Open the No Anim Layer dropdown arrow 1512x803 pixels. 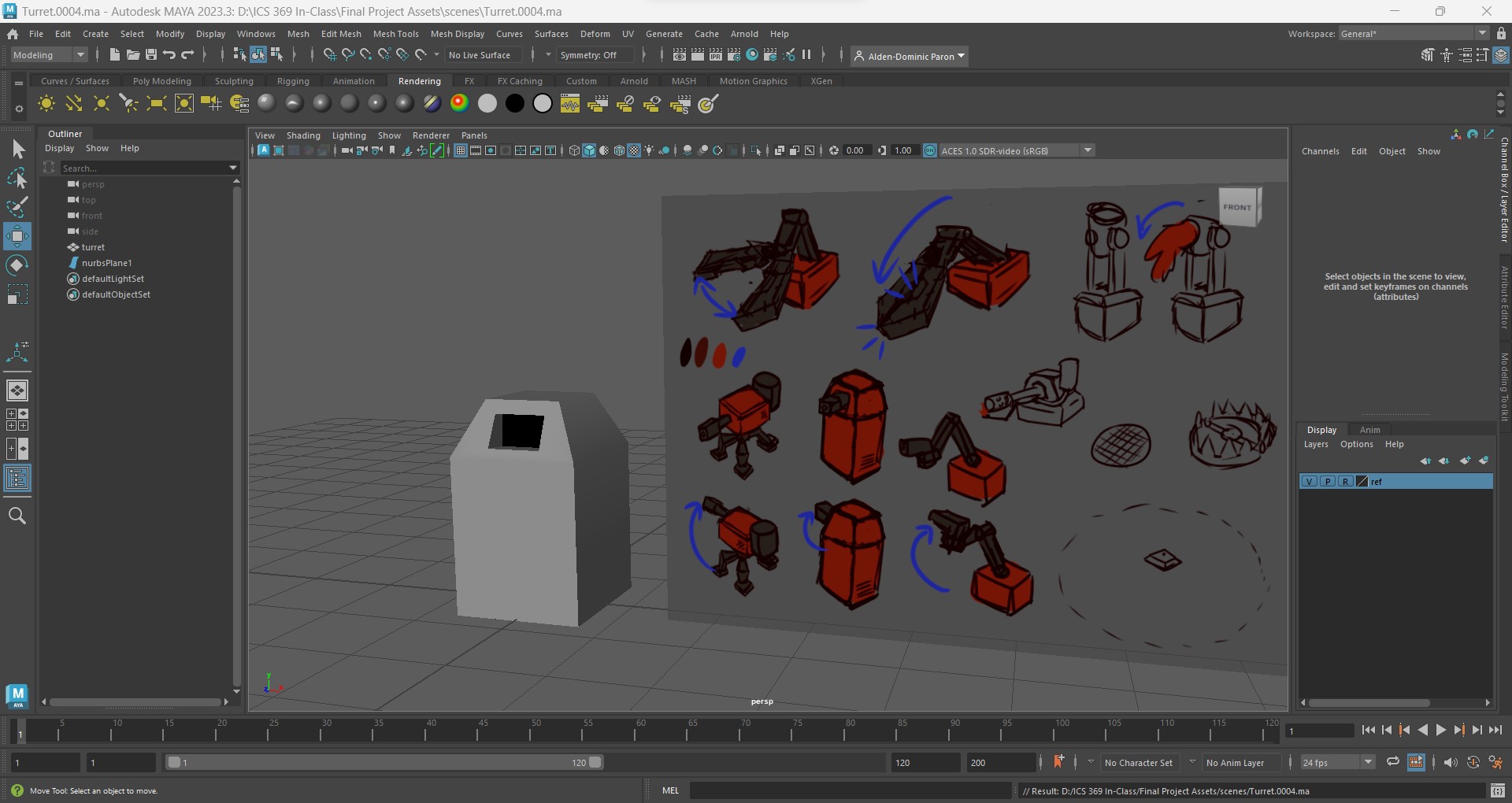pos(1192,762)
